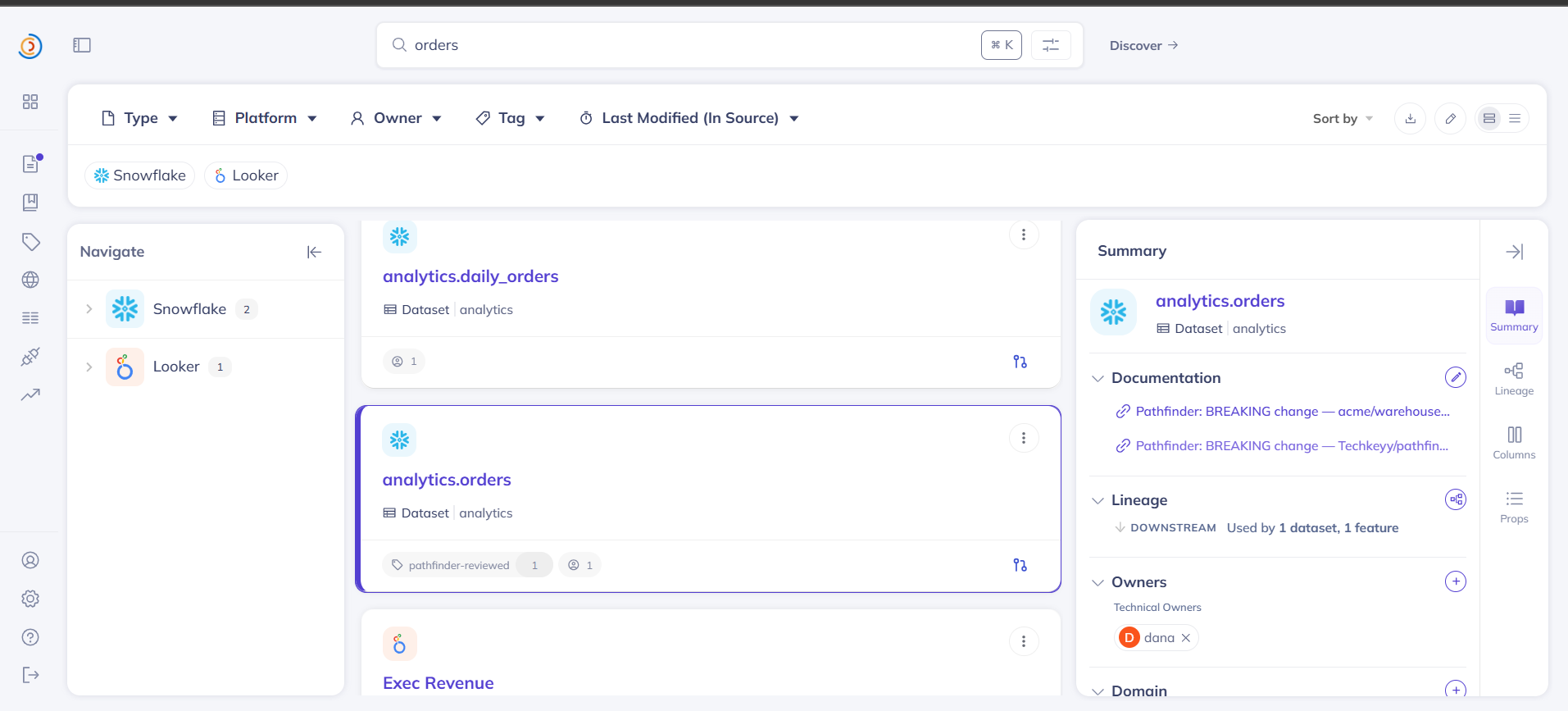1568x711 pixels.
Task: Toggle the Snowflake filter chip
Action: (x=140, y=175)
